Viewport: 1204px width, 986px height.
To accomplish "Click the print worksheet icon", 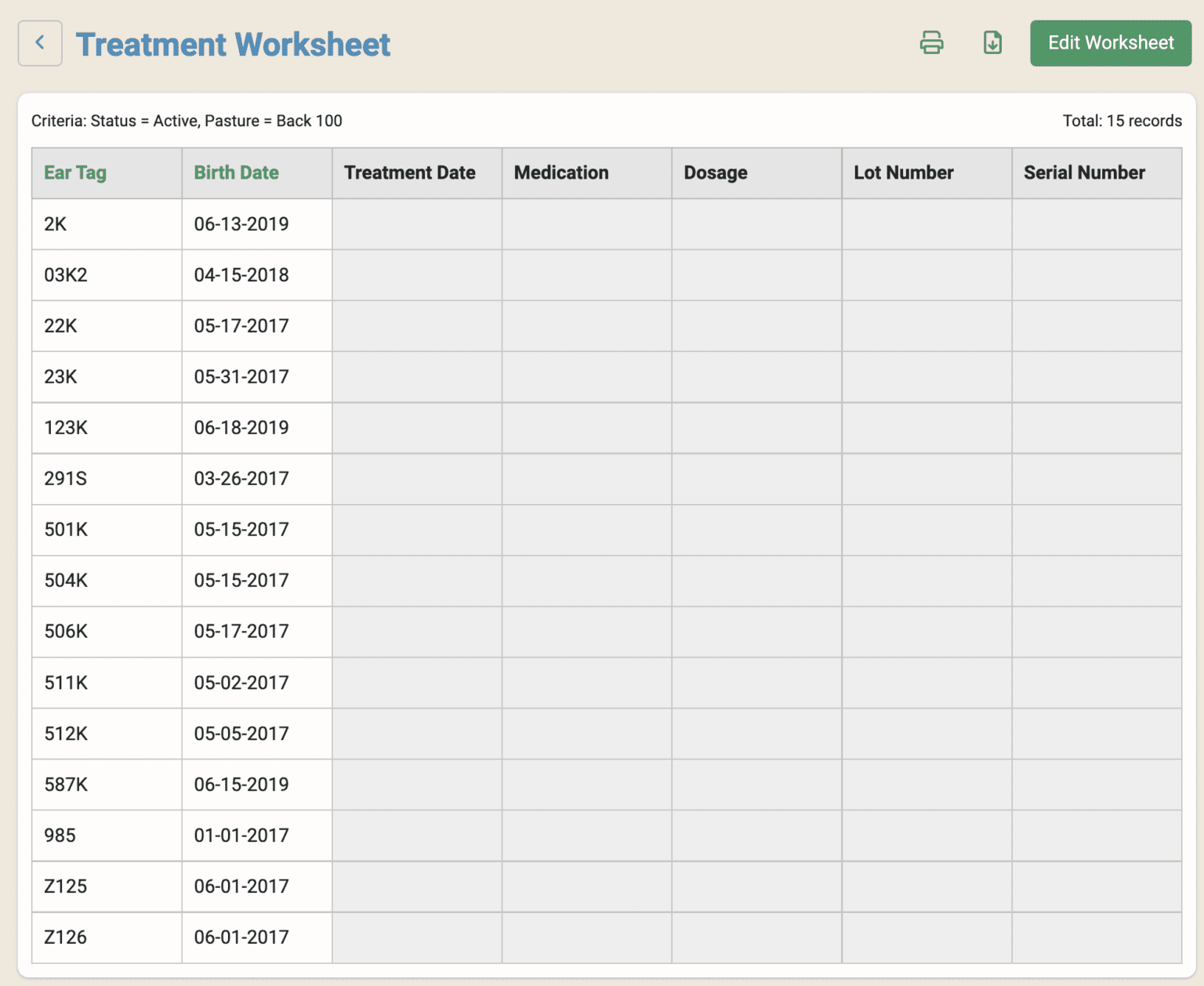I will coord(931,43).
